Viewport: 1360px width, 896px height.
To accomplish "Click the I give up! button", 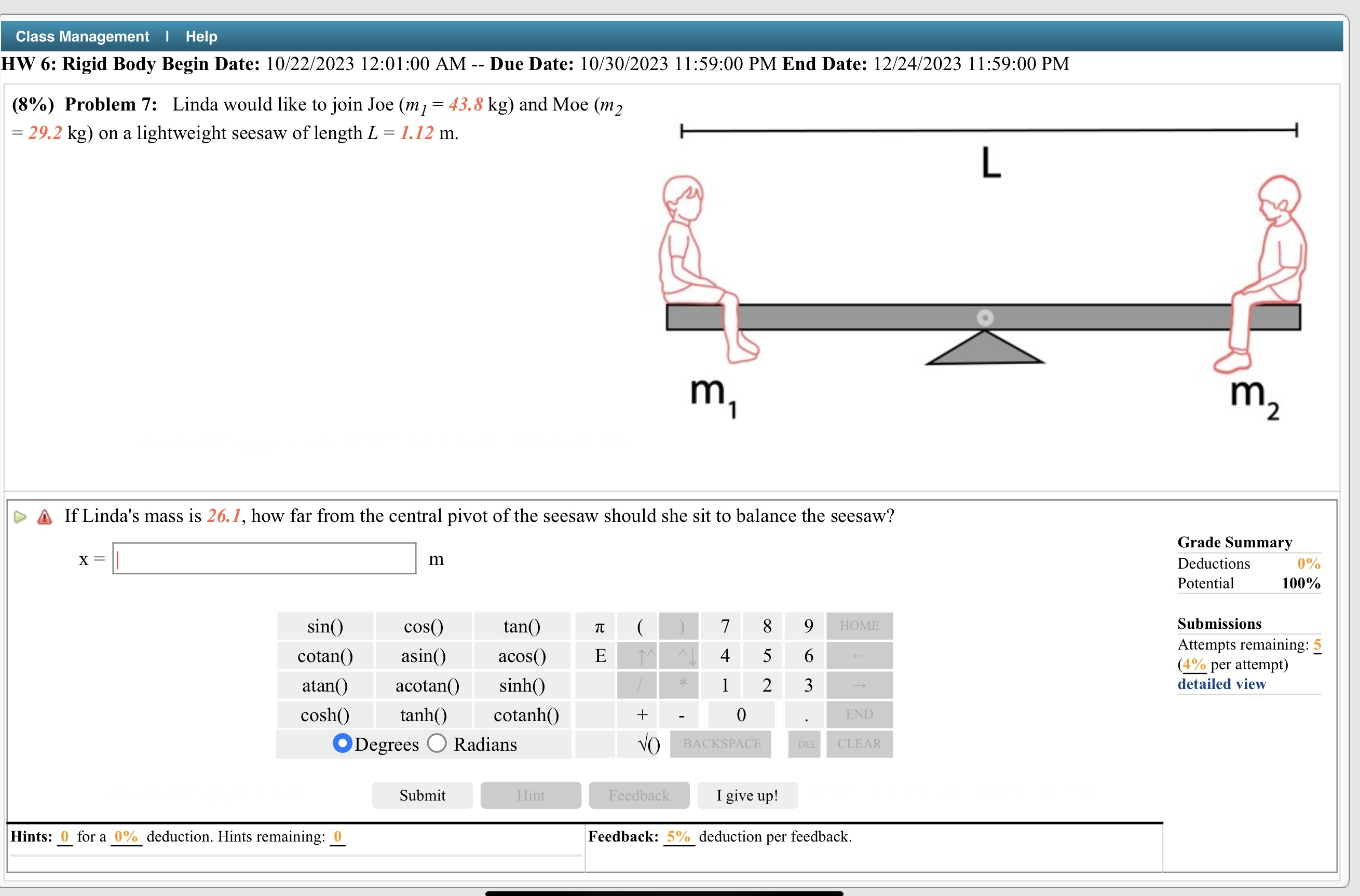I will (x=747, y=795).
